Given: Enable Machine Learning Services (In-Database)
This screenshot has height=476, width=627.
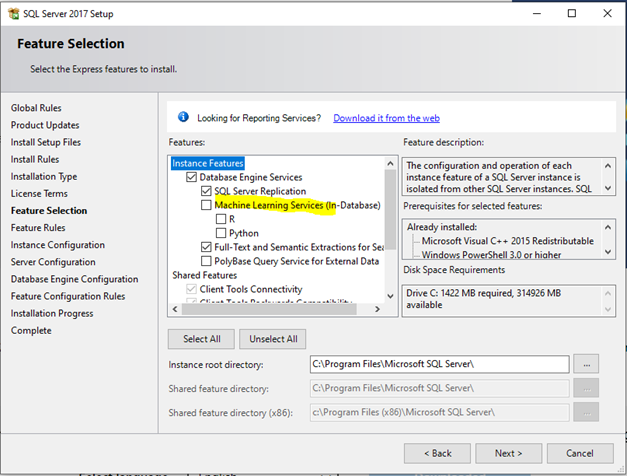Looking at the screenshot, I should point(207,205).
